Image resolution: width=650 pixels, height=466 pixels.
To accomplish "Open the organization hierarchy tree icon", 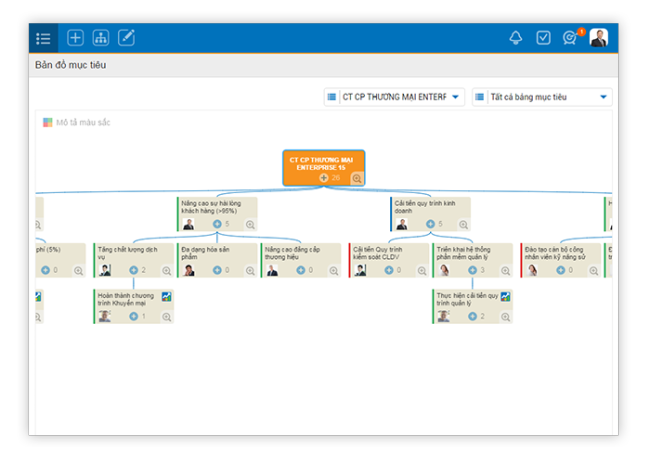I will tap(101, 38).
